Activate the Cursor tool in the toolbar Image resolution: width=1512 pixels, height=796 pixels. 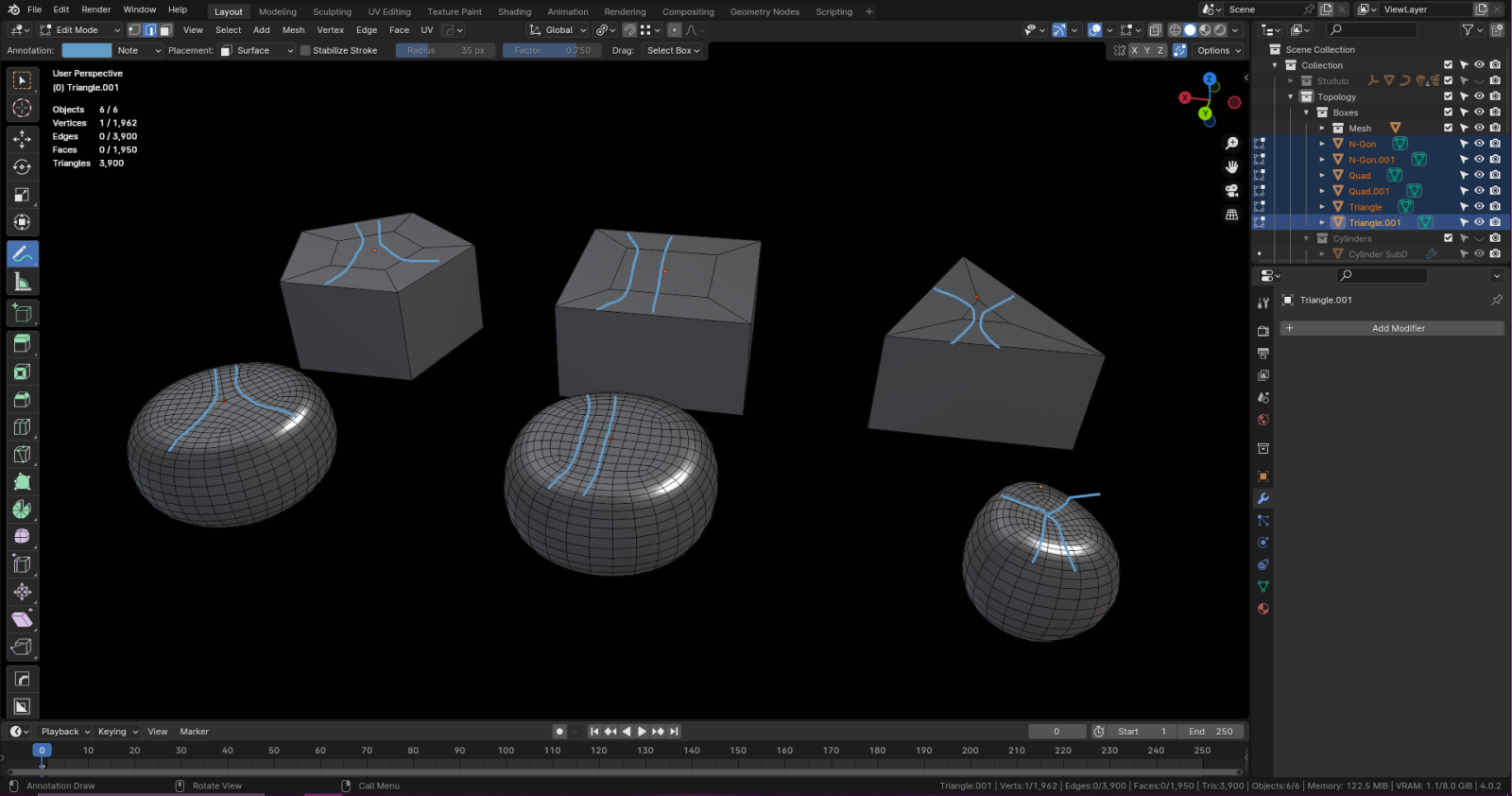[23, 108]
